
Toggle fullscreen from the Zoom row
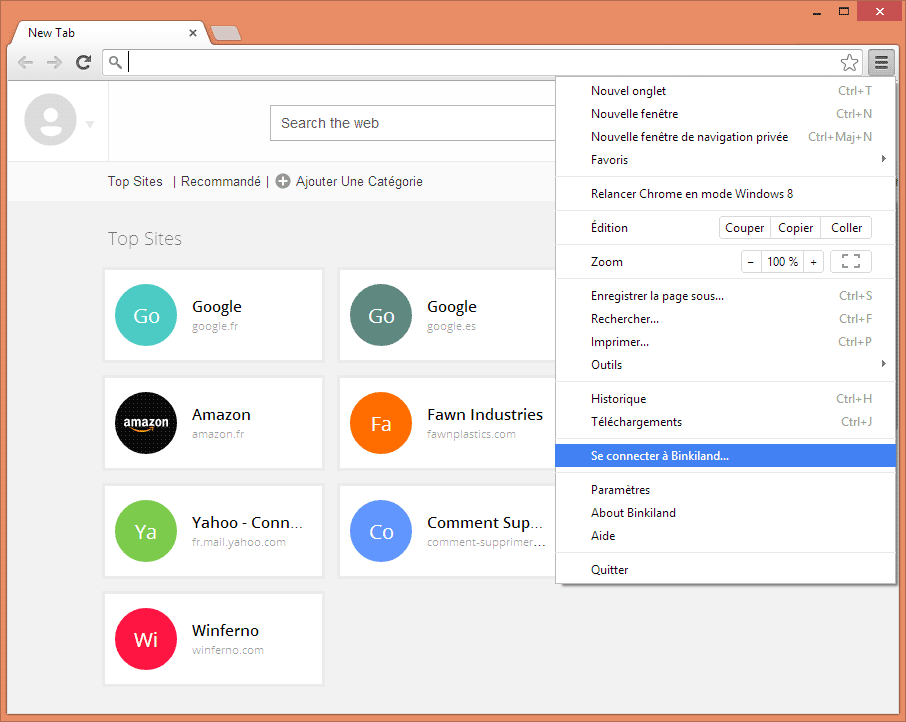[x=851, y=262]
